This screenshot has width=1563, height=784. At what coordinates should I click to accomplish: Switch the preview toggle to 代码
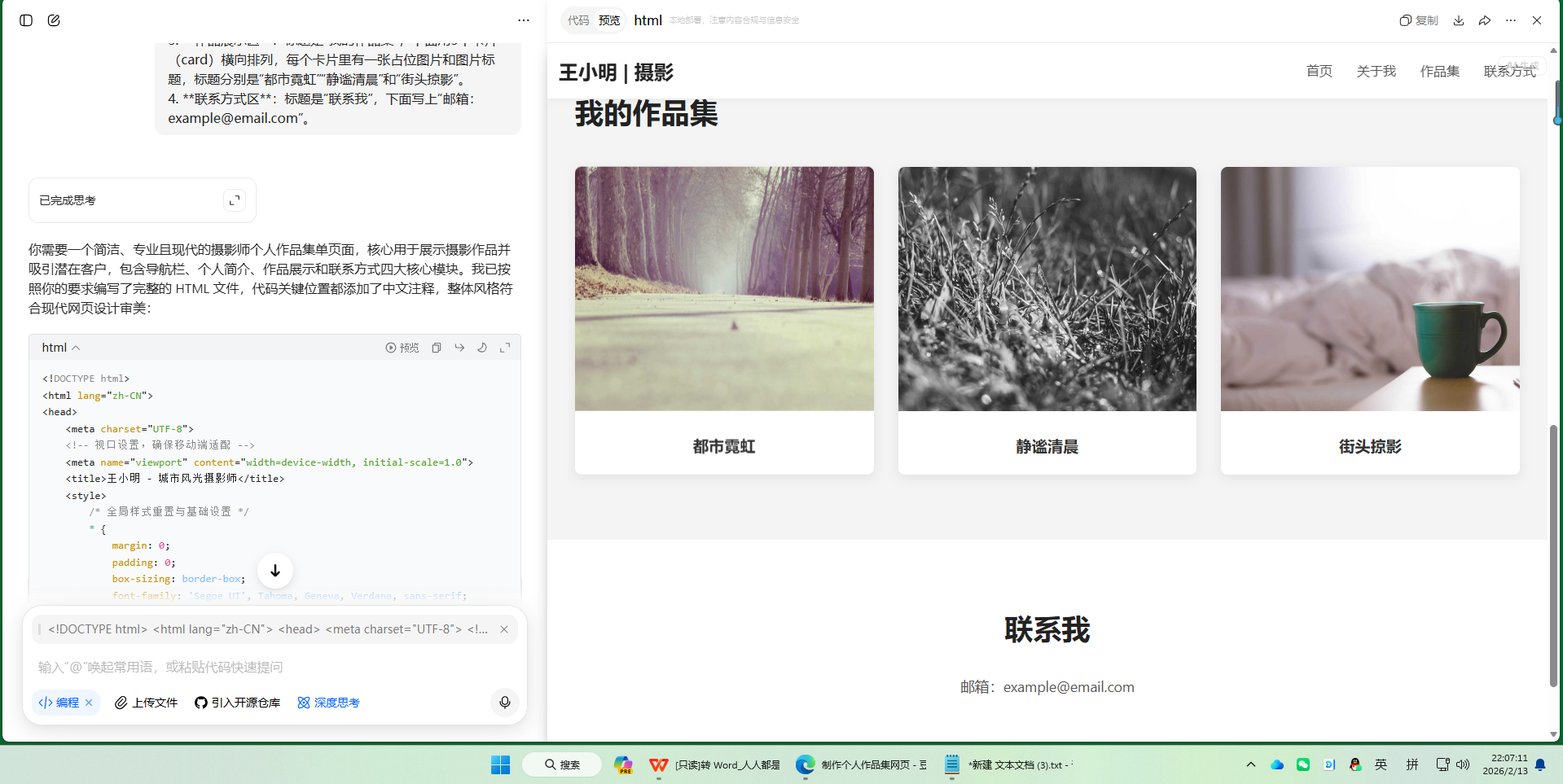pos(579,20)
